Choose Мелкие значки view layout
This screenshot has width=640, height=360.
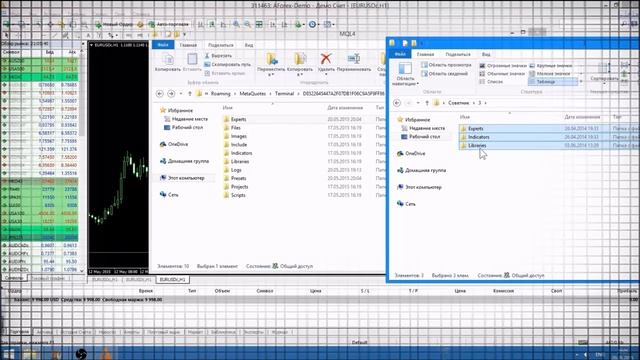pyautogui.click(x=549, y=74)
